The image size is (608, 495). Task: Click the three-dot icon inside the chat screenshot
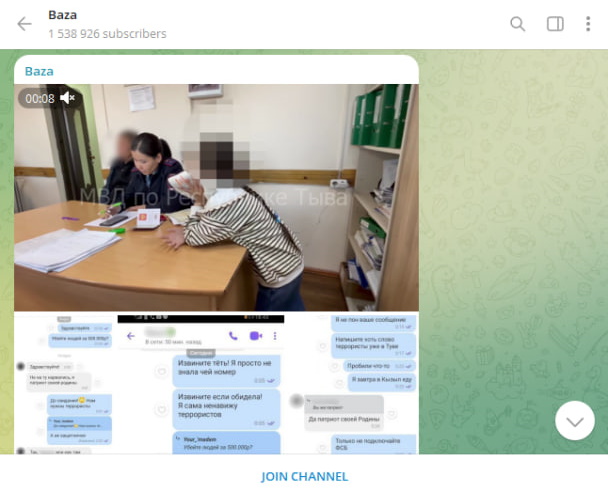pos(275,337)
